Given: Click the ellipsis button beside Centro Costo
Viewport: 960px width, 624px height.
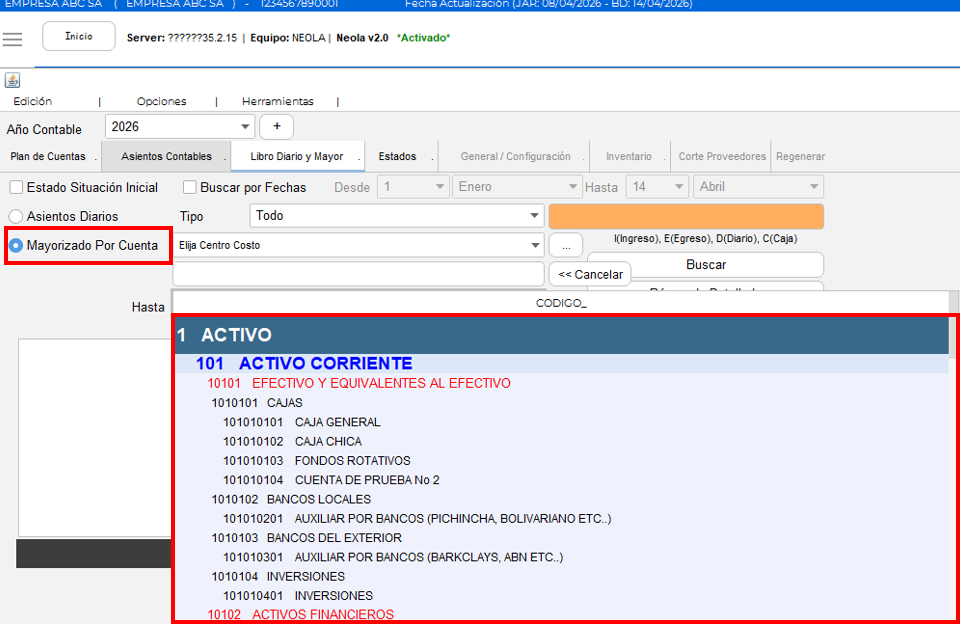Looking at the screenshot, I should pos(566,246).
